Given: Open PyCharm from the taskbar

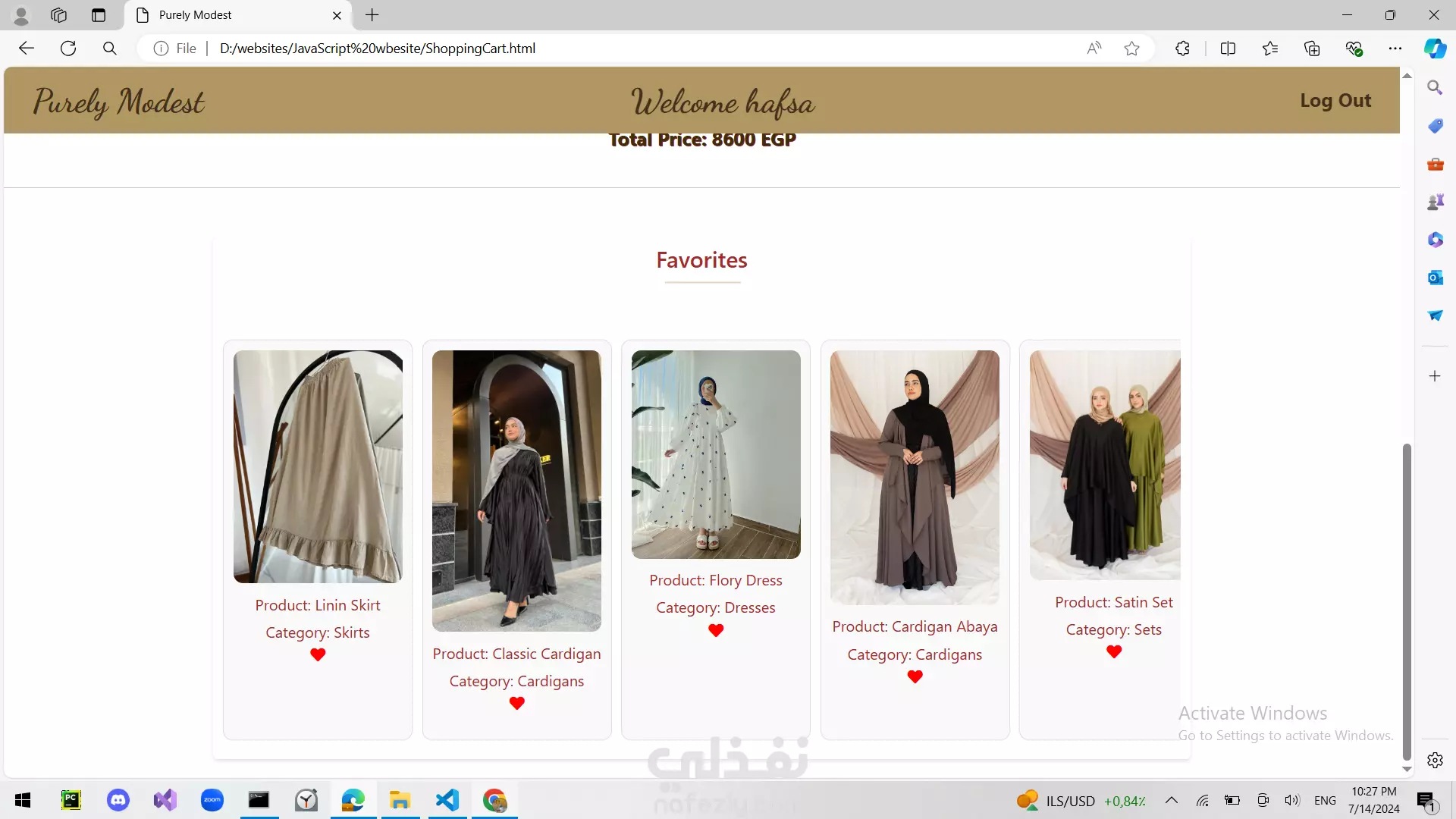Looking at the screenshot, I should click(x=71, y=800).
